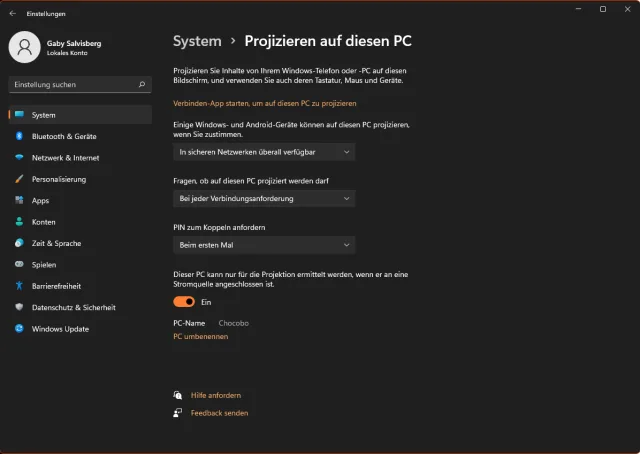Click the Windows Update refresh icon
The height and width of the screenshot is (454, 640).
click(19, 329)
